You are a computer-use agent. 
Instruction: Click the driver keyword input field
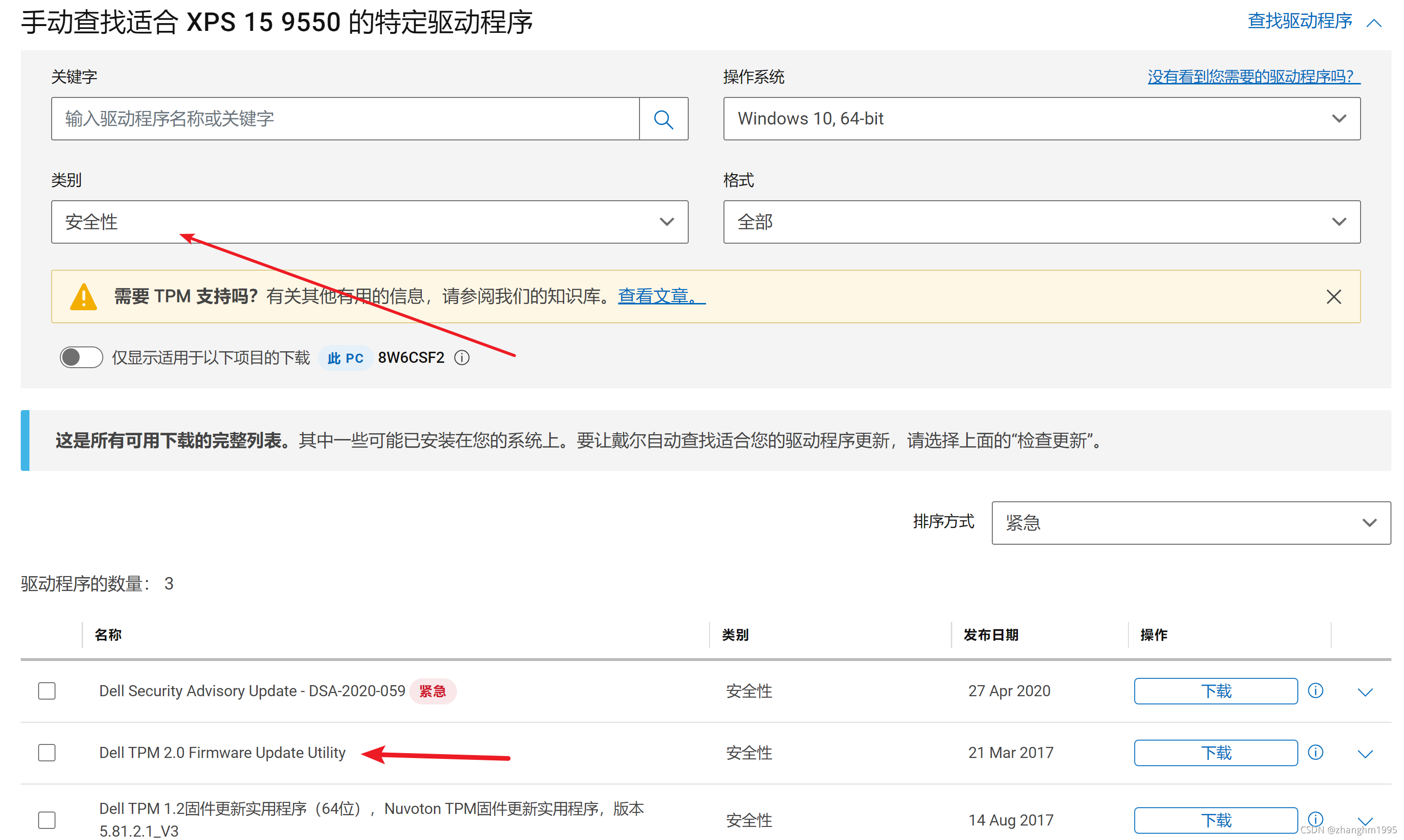345,119
